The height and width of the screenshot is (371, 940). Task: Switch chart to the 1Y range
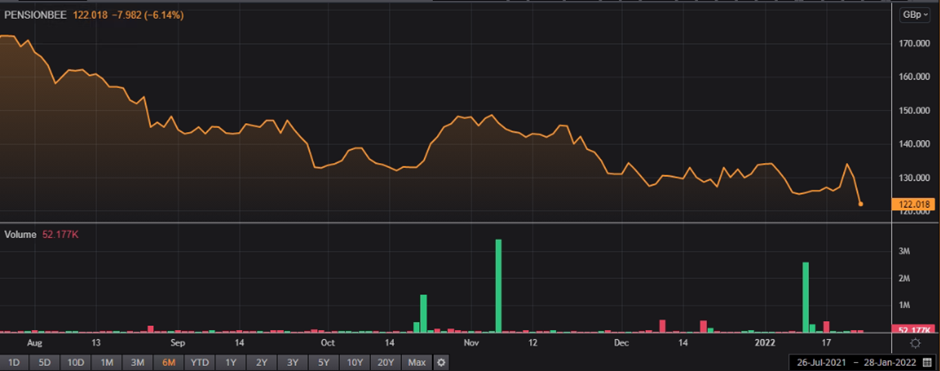(x=231, y=363)
